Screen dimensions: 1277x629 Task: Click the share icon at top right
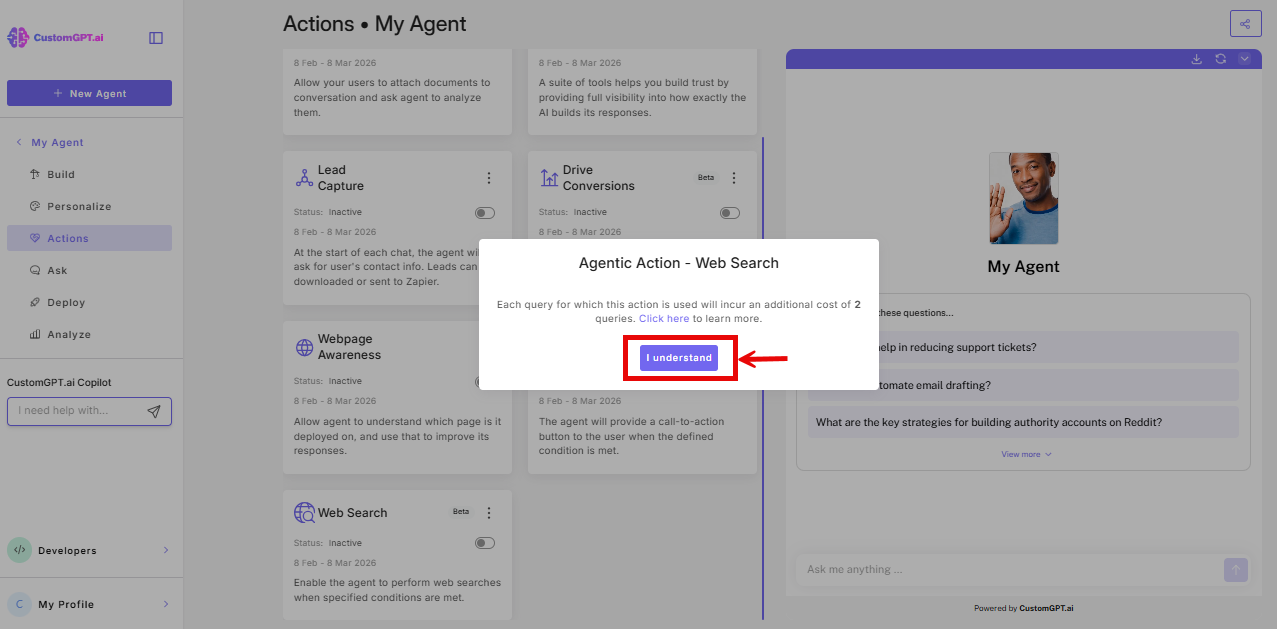(x=1244, y=23)
